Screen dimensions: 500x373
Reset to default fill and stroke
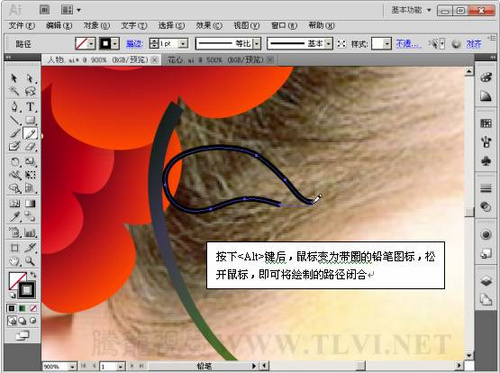12,295
